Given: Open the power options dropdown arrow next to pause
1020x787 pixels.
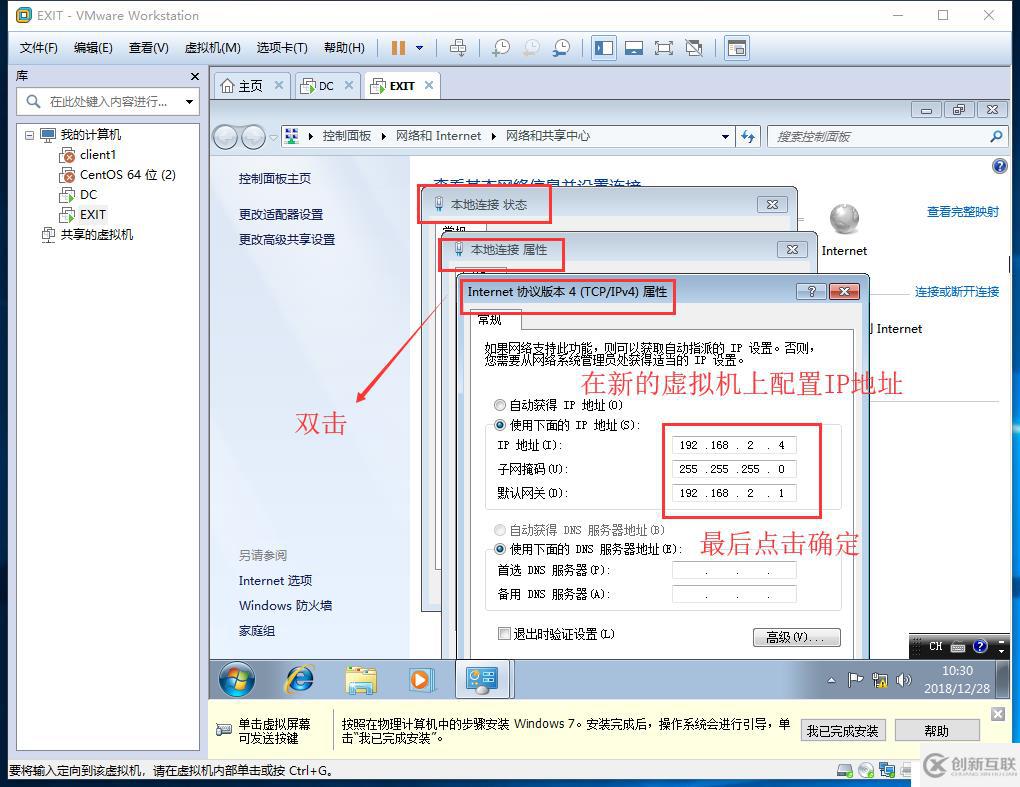Looking at the screenshot, I should [420, 47].
